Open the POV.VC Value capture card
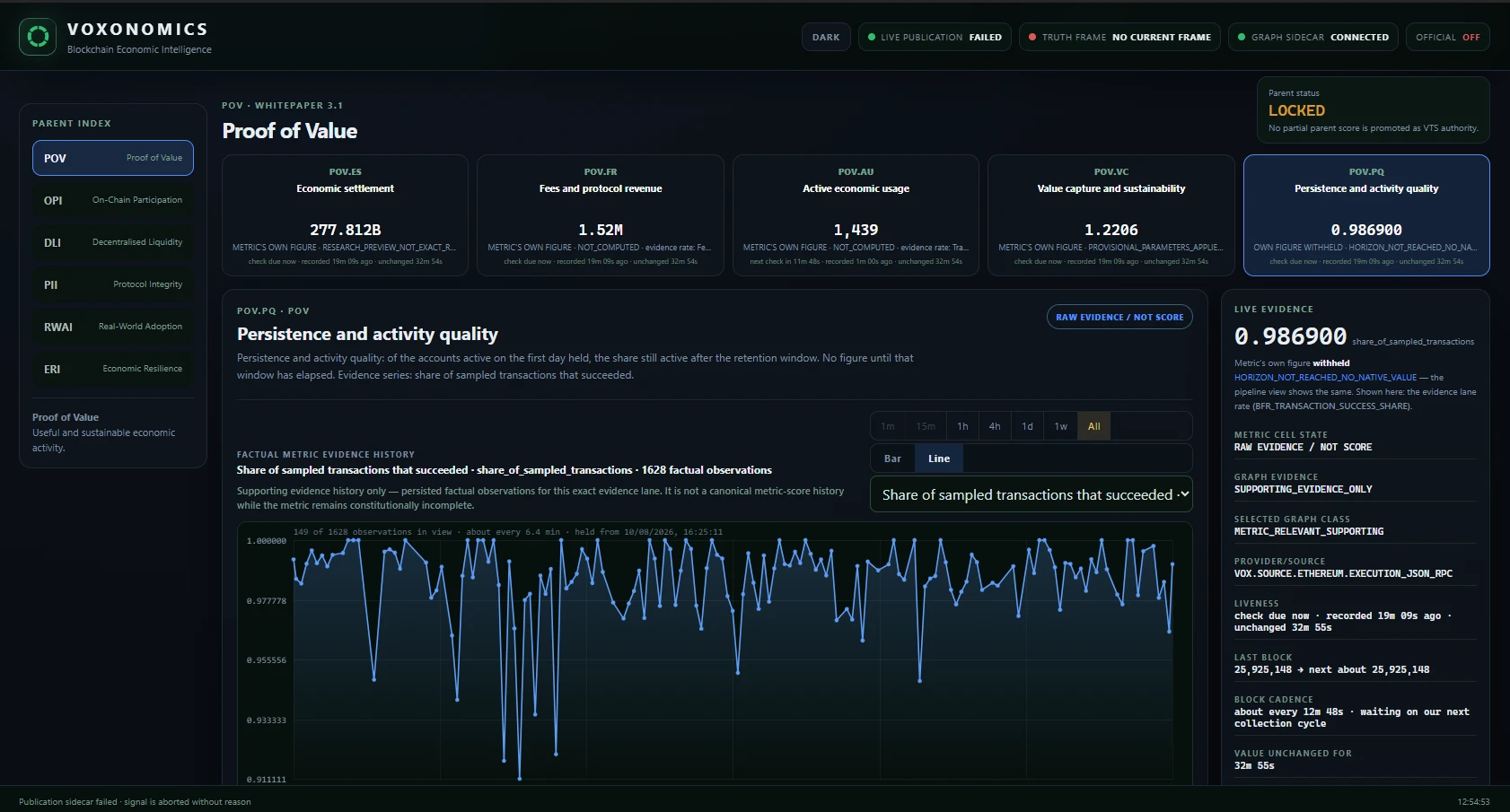 1111,215
